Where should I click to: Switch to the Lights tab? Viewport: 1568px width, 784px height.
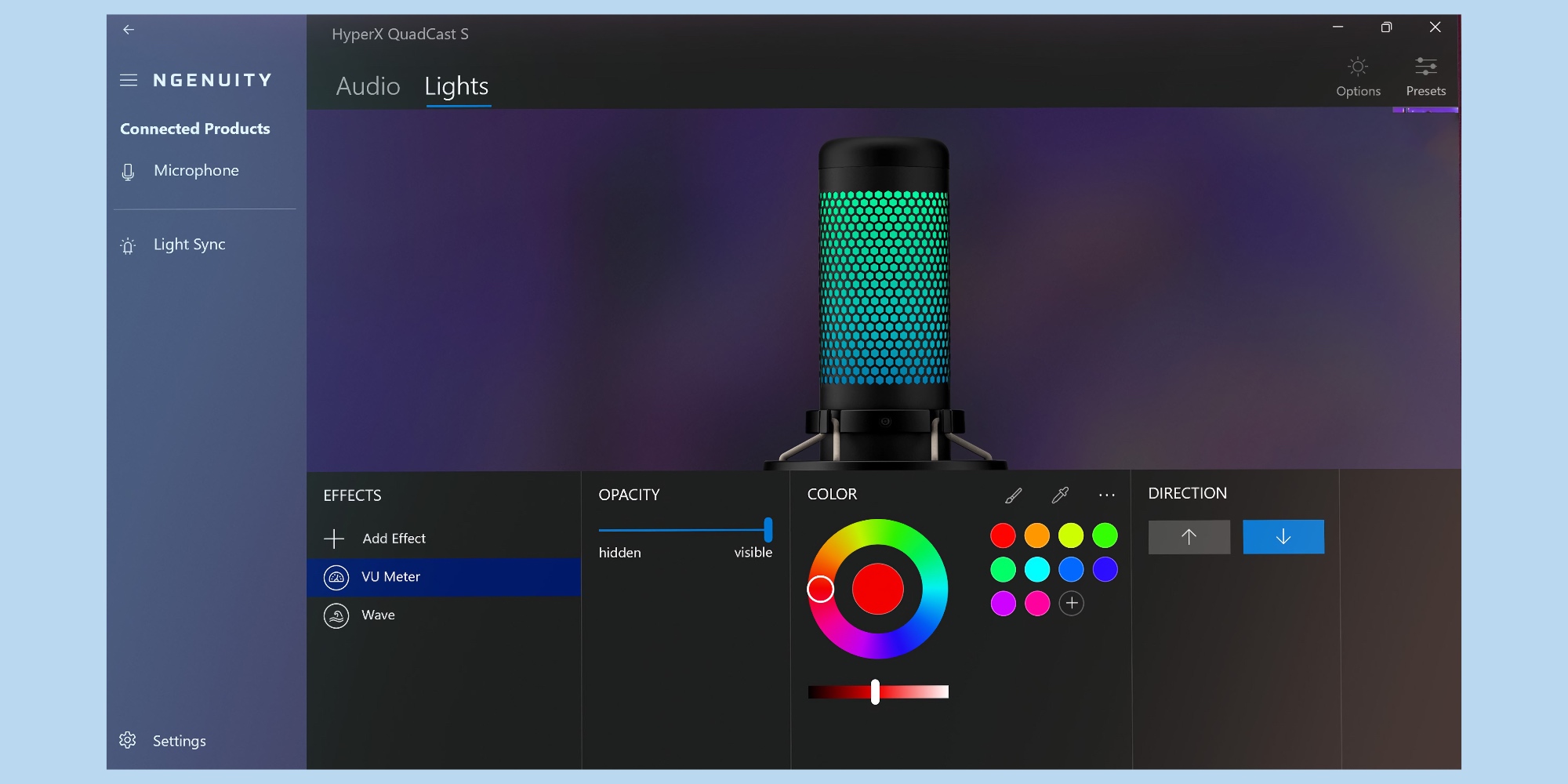(x=456, y=86)
